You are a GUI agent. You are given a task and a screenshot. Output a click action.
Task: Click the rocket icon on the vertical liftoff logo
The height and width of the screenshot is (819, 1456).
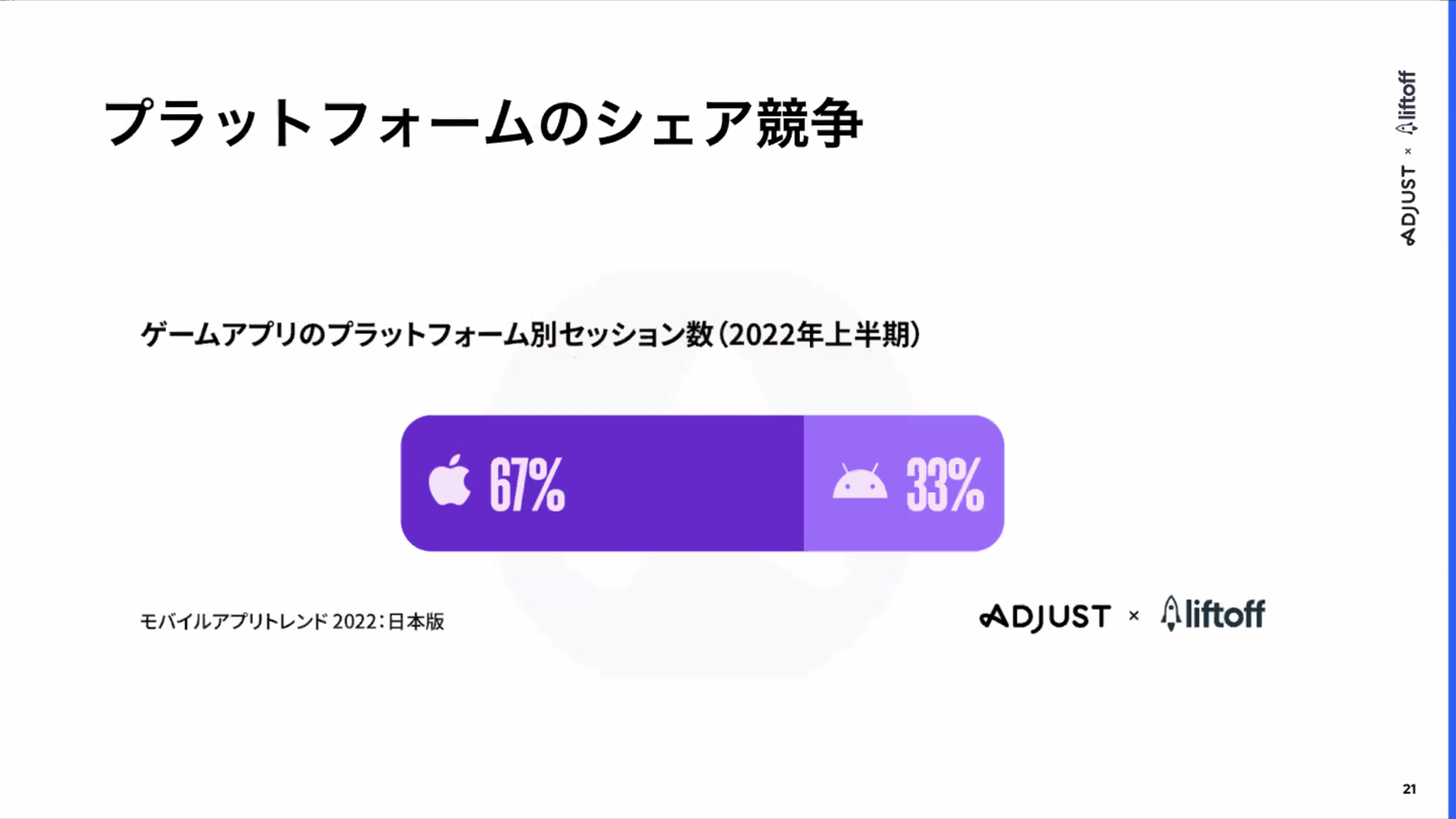1407,128
